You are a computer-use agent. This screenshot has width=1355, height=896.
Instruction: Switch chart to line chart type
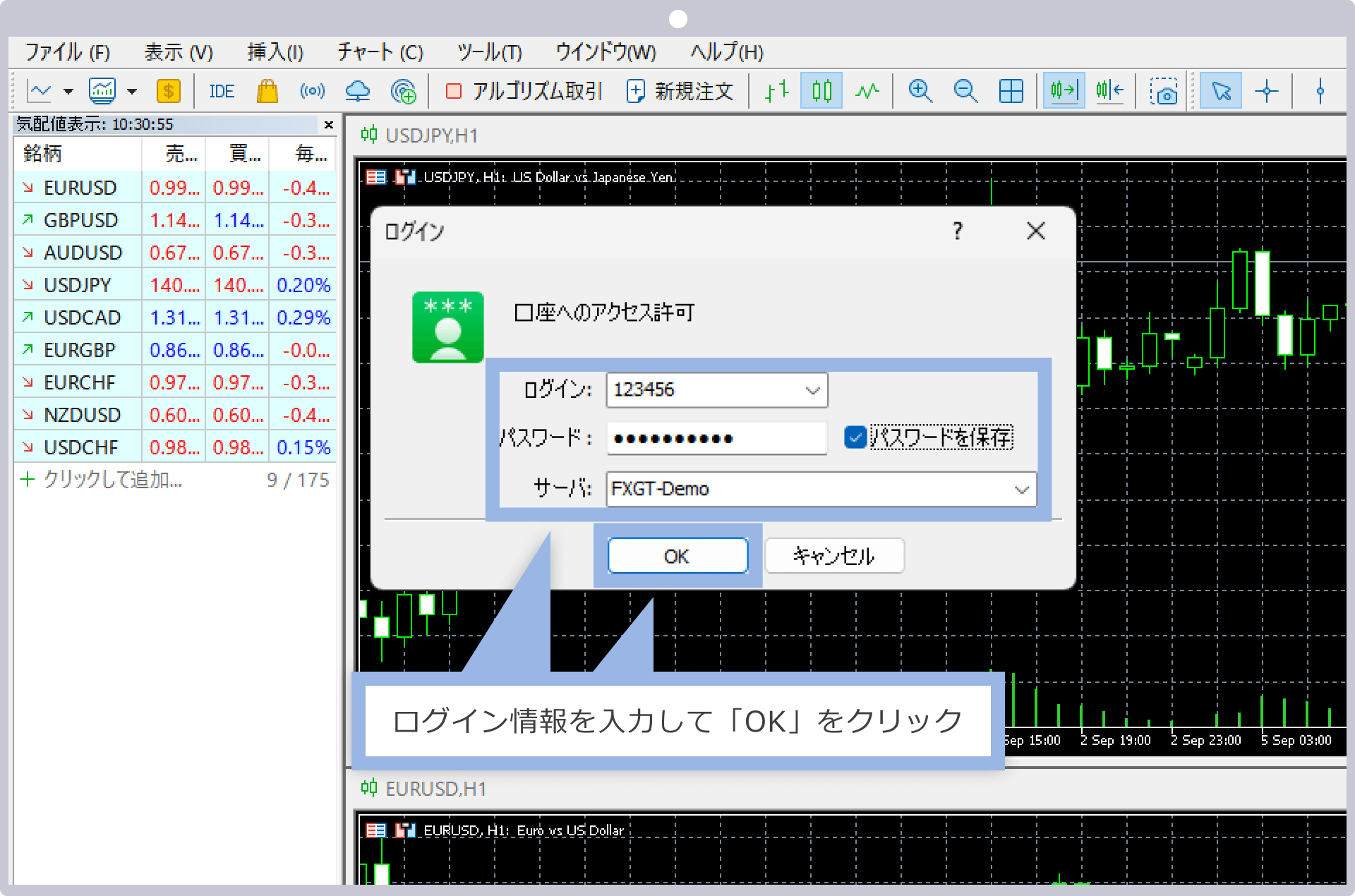[x=867, y=90]
